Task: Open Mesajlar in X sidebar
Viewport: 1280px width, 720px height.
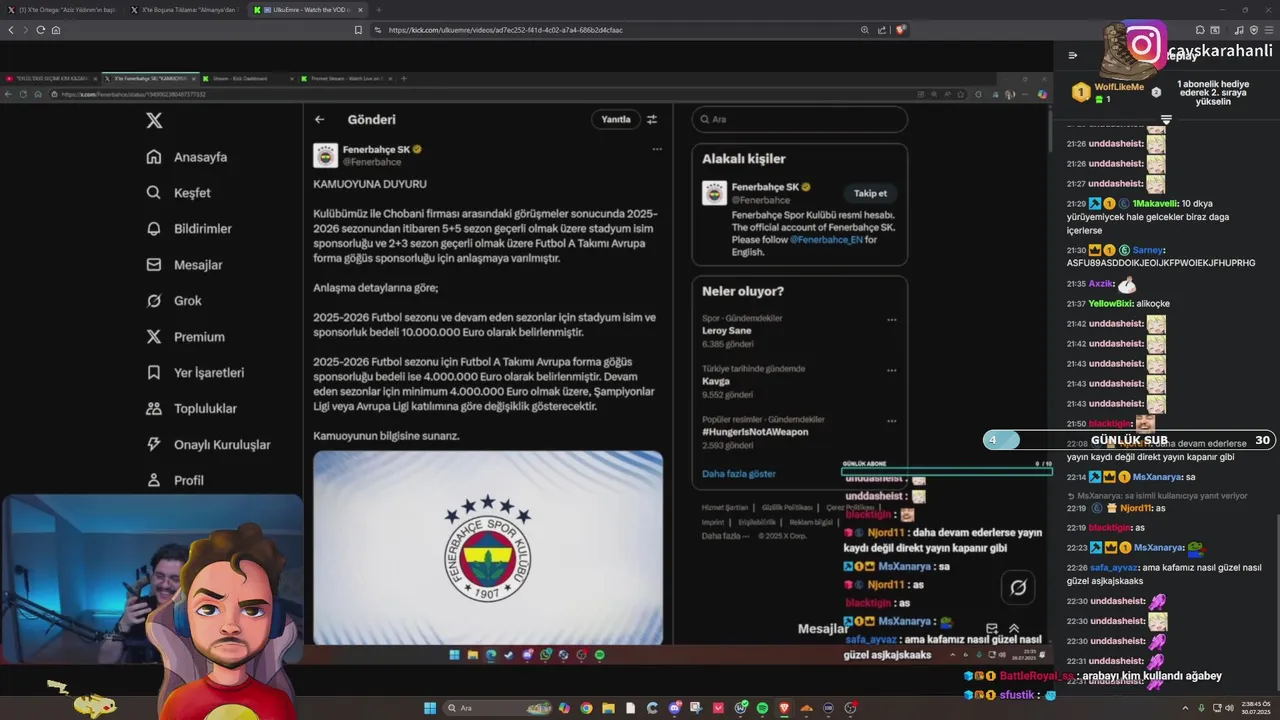Action: click(184, 265)
